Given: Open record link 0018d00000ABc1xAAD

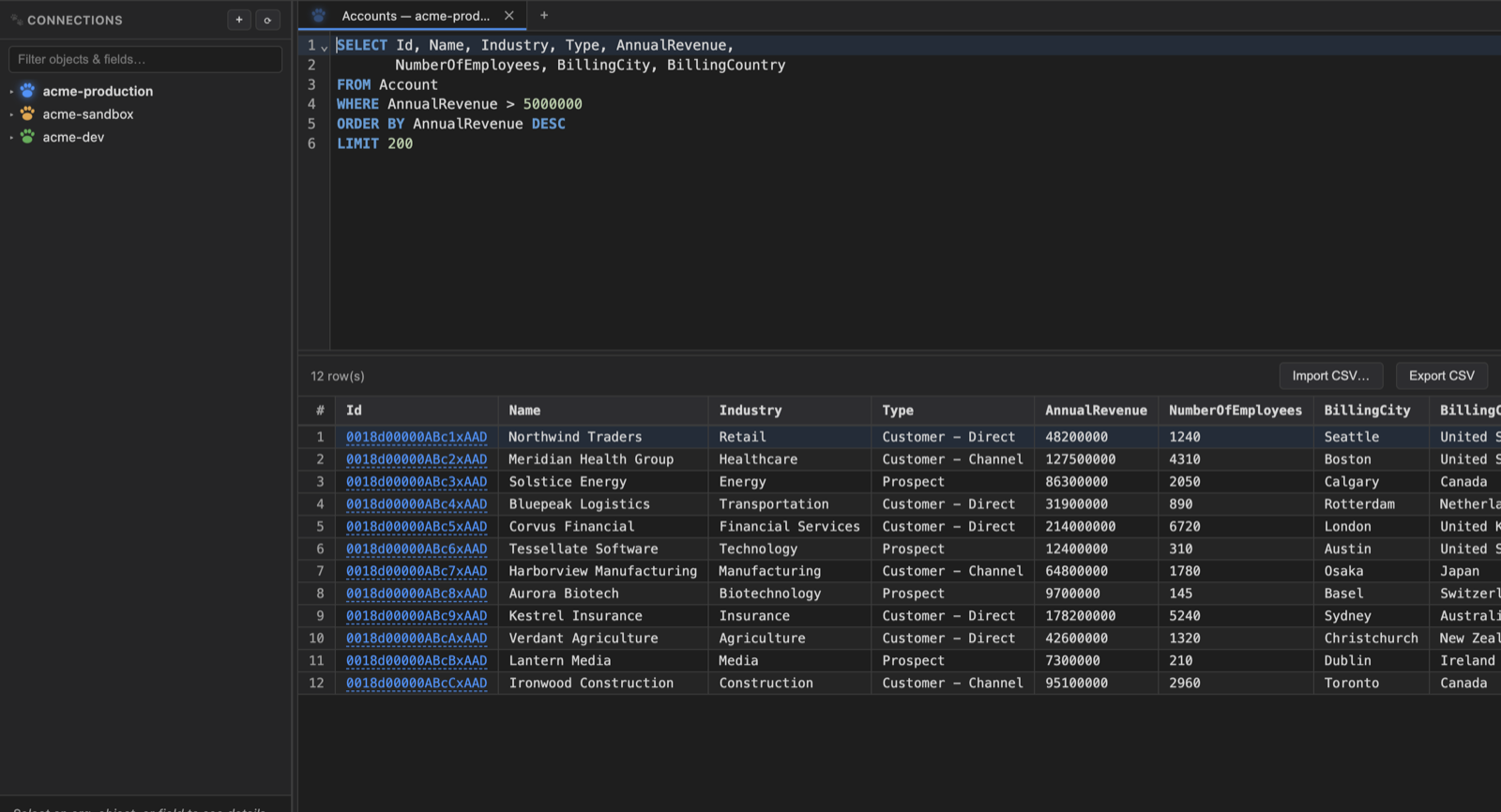Looking at the screenshot, I should click(x=417, y=437).
